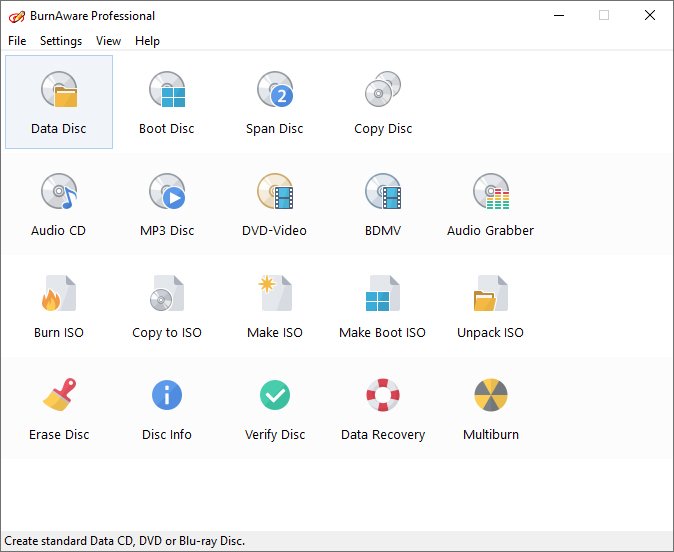The height and width of the screenshot is (552, 674).
Task: Click the Erase Disc brush icon
Action: [x=59, y=397]
